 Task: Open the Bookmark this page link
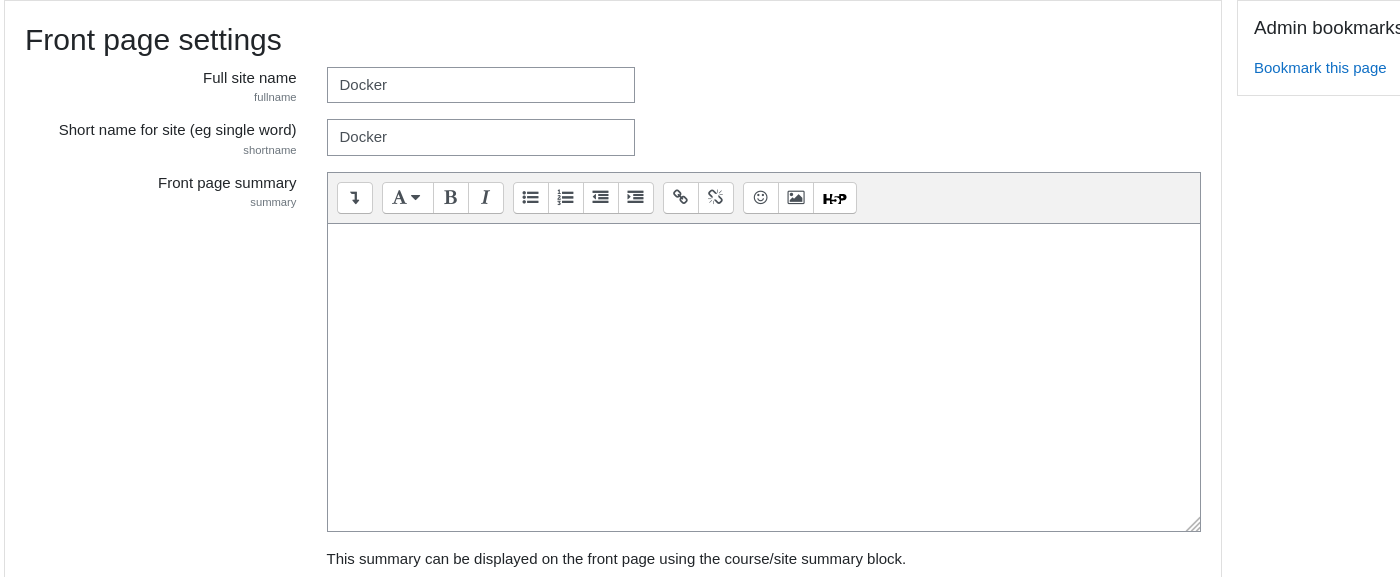click(x=1320, y=68)
